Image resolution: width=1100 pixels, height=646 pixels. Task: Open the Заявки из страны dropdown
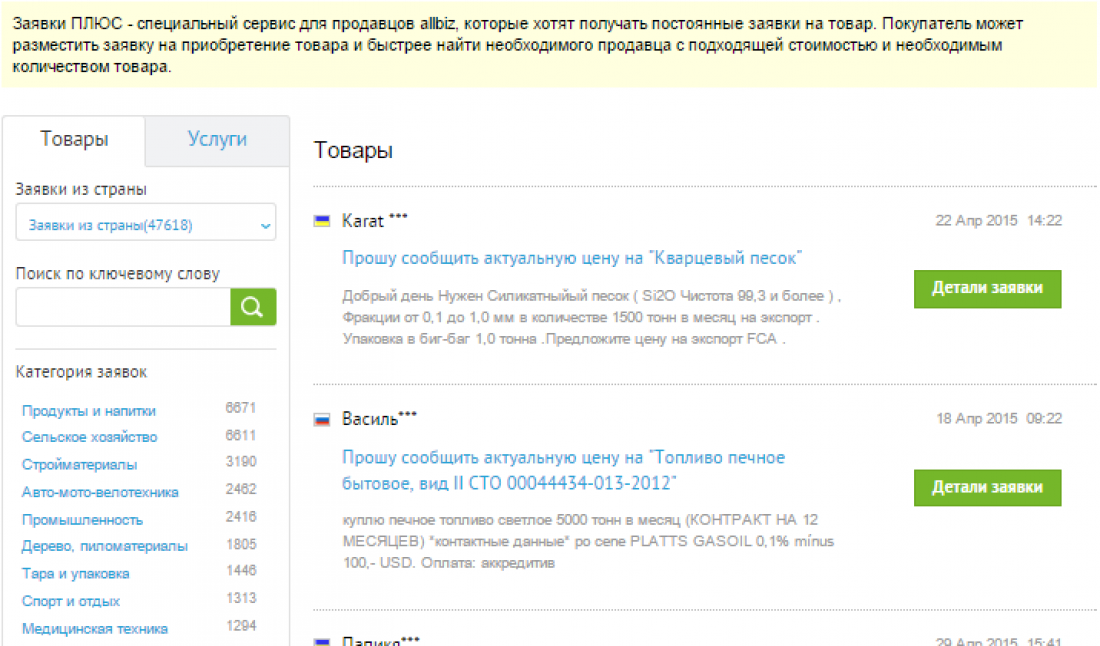[x=146, y=225]
